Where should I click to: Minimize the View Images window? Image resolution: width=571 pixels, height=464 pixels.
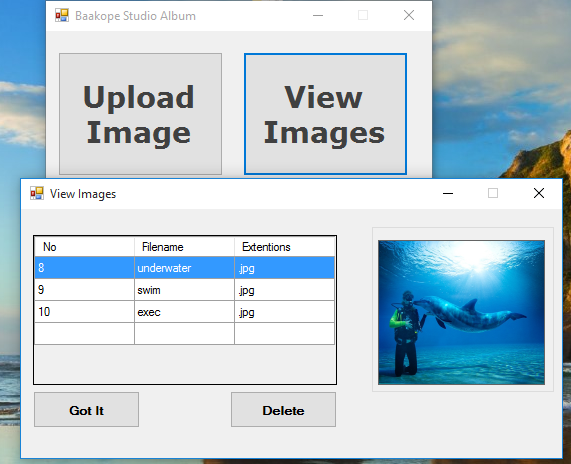448,193
